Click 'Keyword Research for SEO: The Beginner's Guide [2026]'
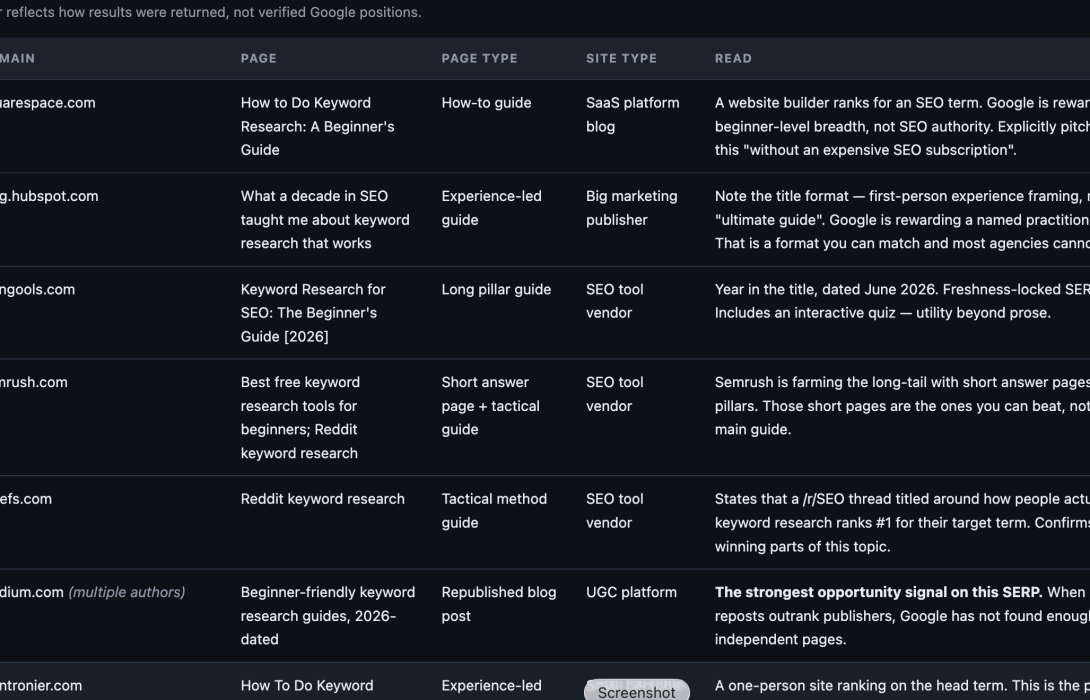This screenshot has width=1090, height=700. coord(313,313)
